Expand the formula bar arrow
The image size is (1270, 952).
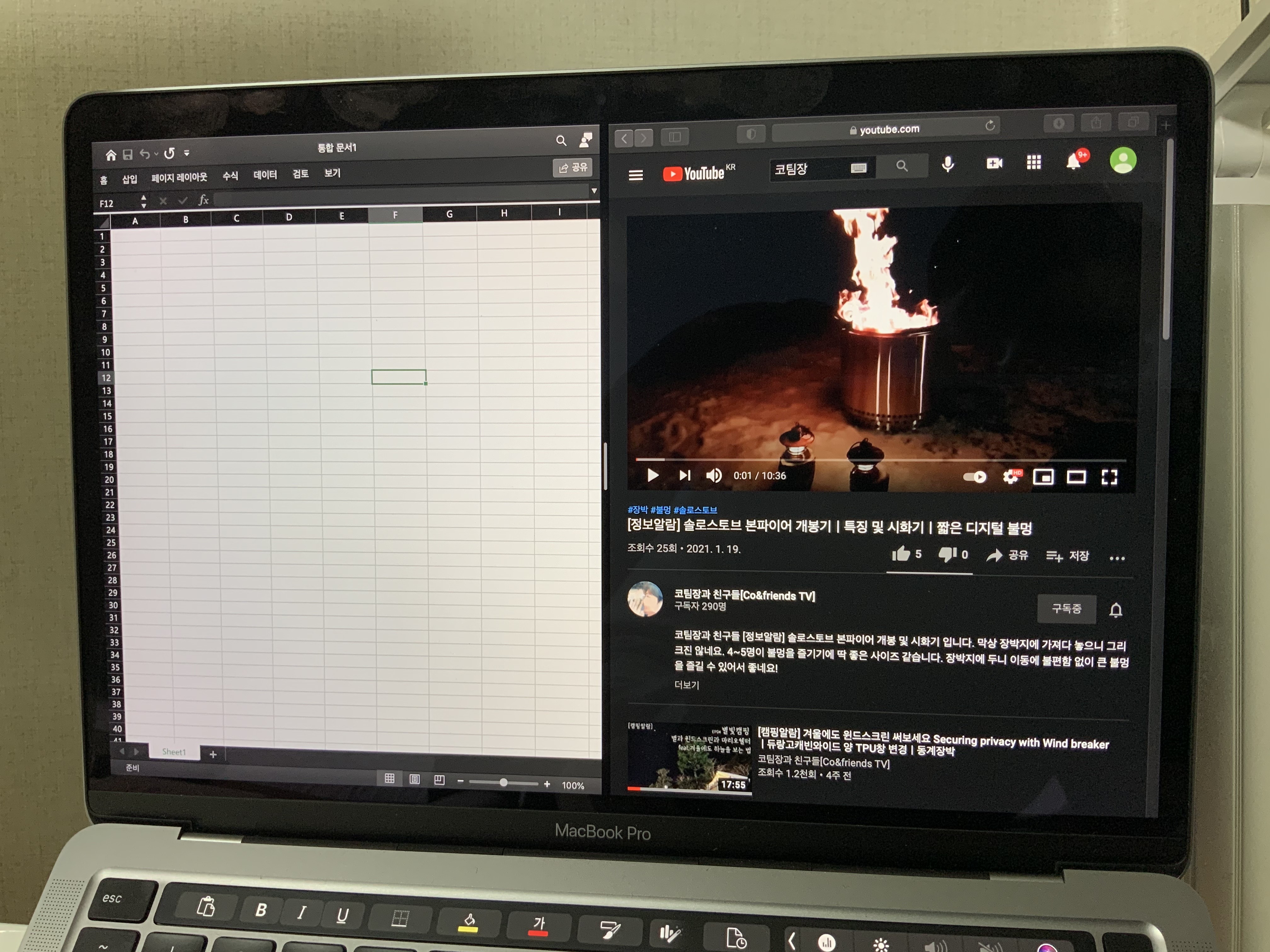[x=594, y=190]
